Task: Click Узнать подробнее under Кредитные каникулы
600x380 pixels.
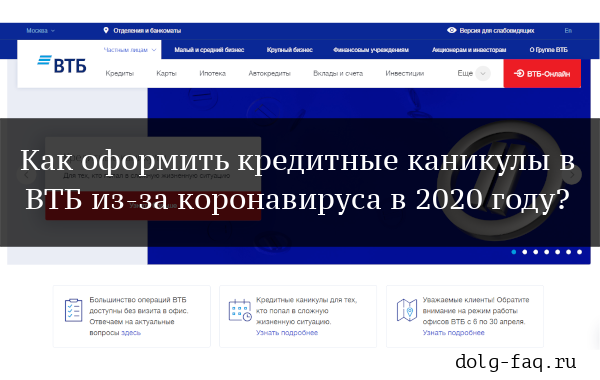Action: pyautogui.click(x=287, y=333)
